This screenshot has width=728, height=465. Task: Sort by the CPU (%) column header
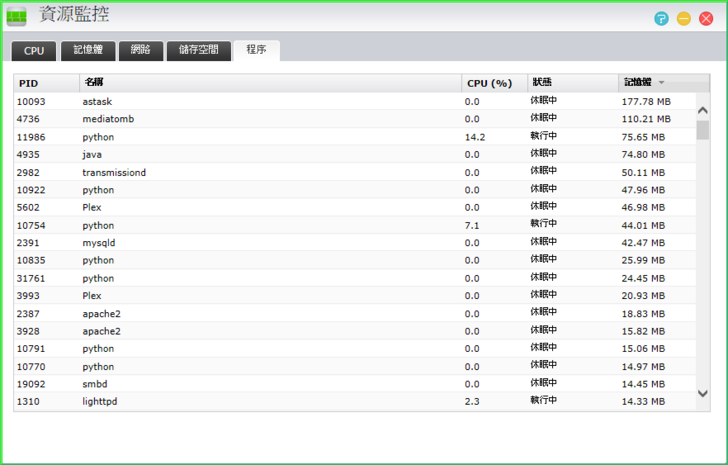tap(494, 83)
